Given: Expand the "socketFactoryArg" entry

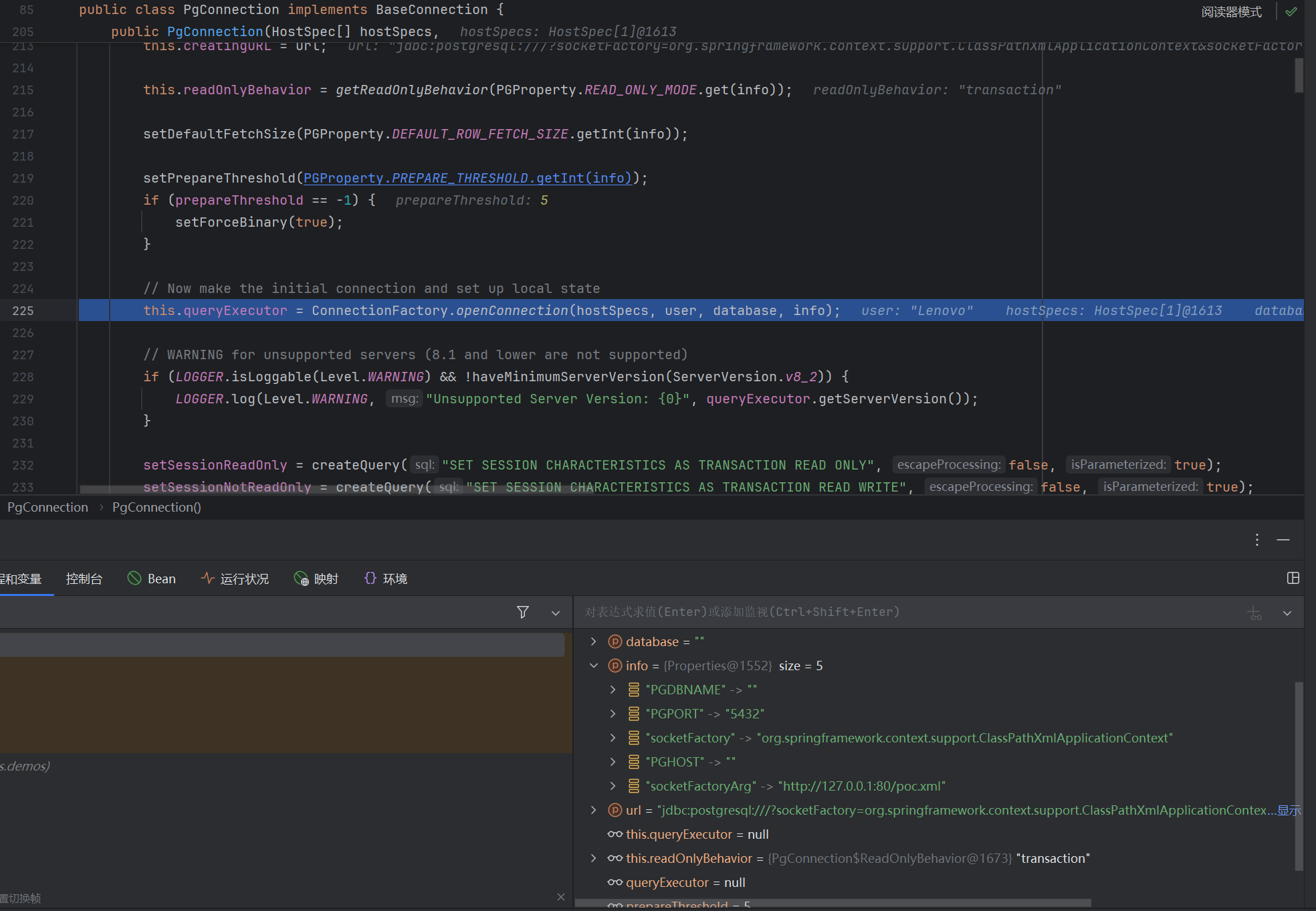Looking at the screenshot, I should (613, 786).
